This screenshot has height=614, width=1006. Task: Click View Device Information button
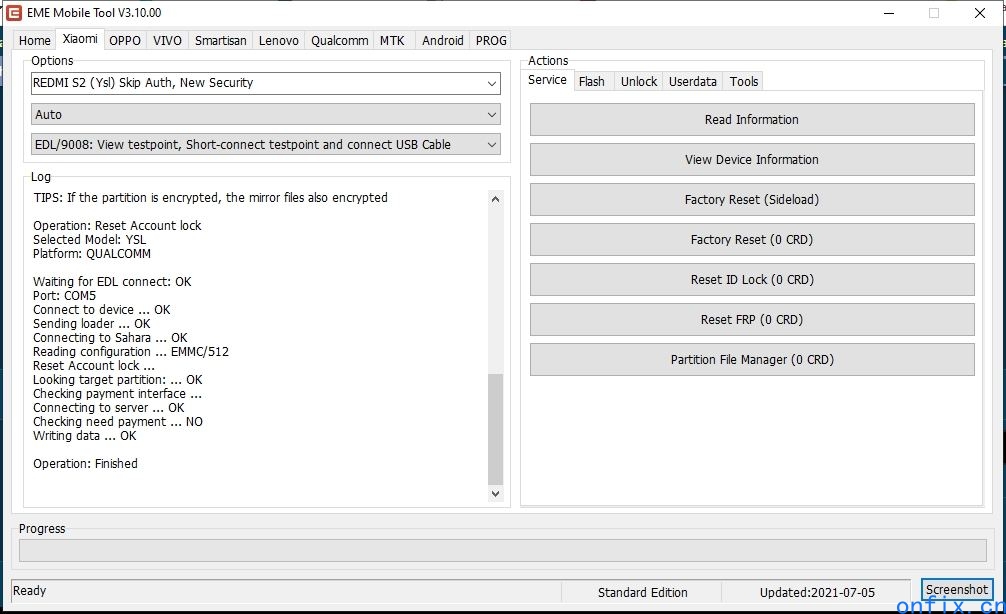point(752,160)
